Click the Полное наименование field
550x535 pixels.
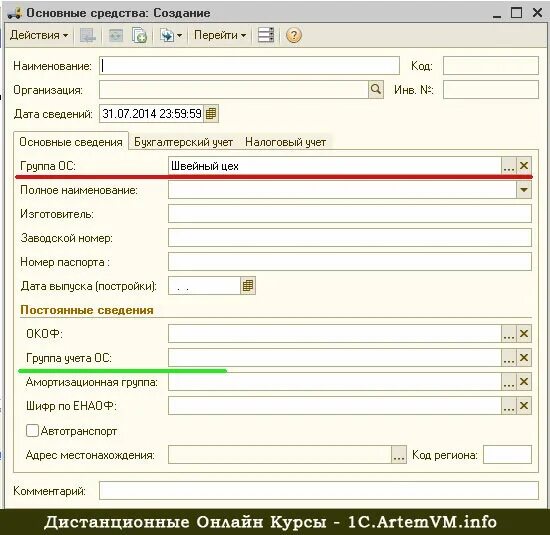coord(342,190)
